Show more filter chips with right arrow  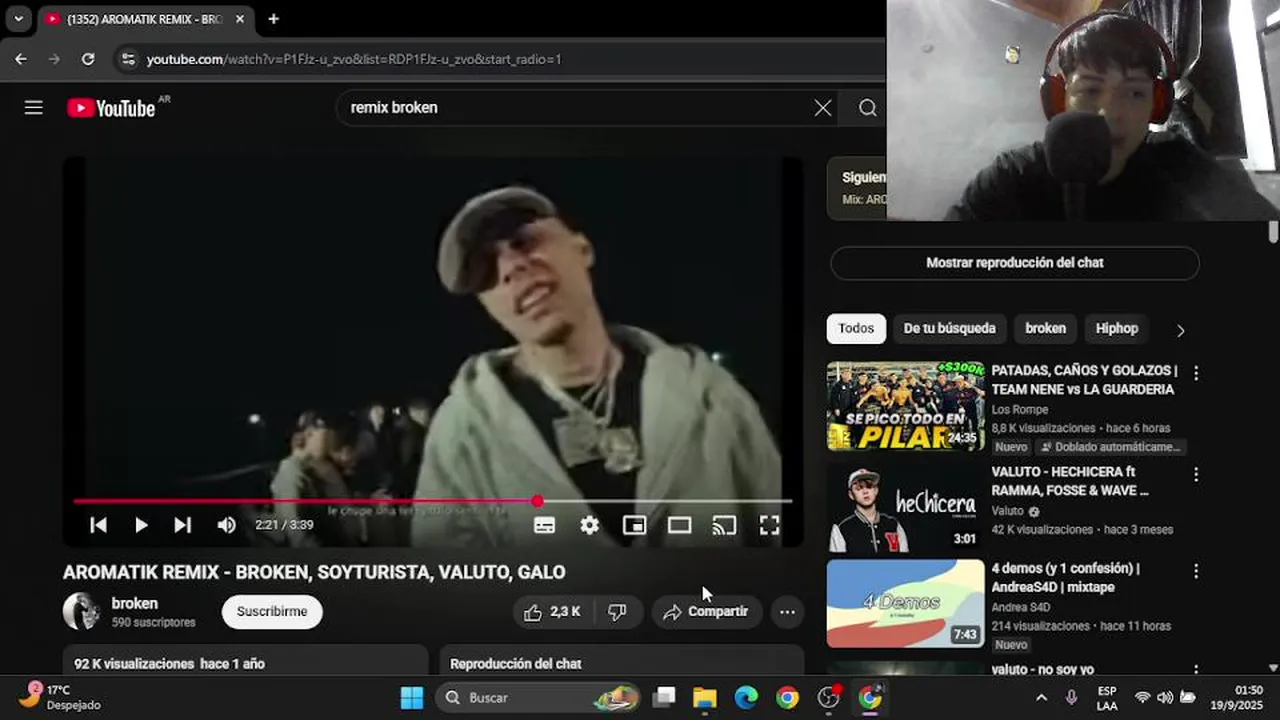click(x=1180, y=330)
